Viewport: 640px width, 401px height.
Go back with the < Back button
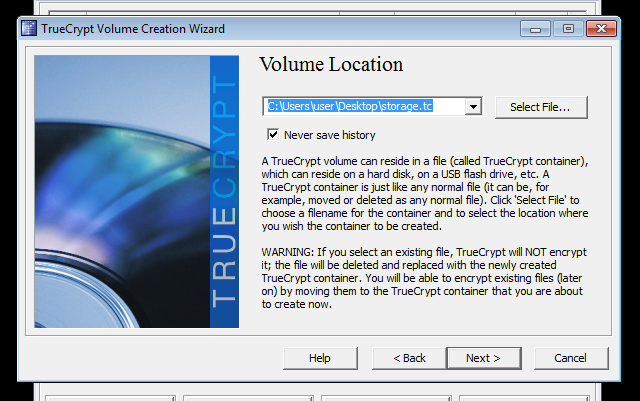[409, 358]
